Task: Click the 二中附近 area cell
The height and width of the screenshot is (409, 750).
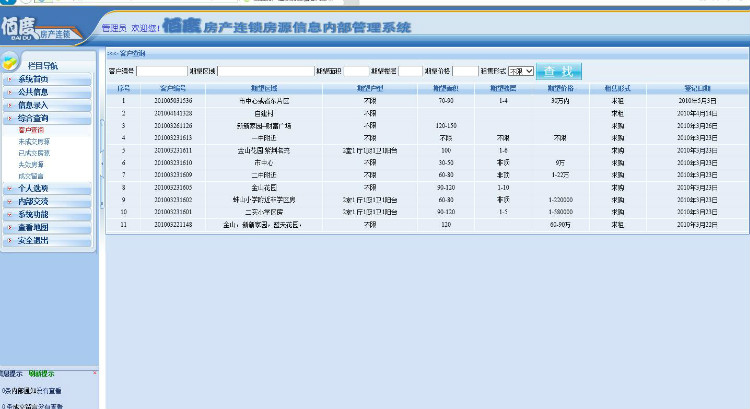Action: 264,175
